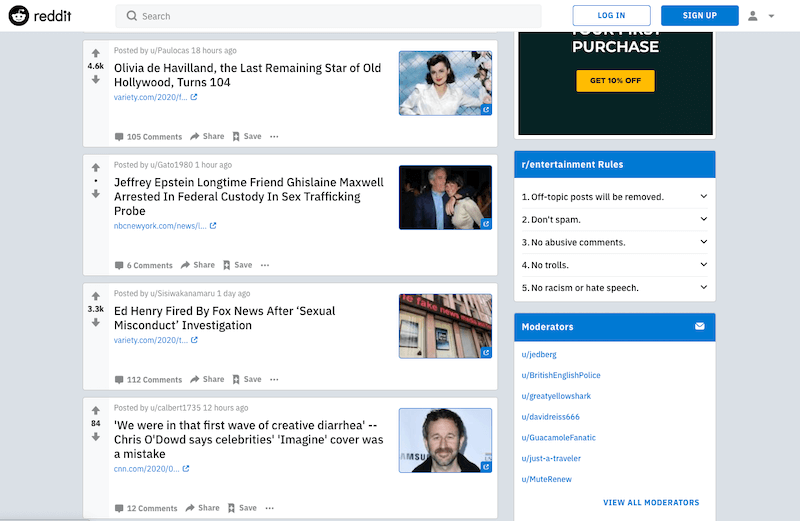Open the Olivia de Havilland Turns 104 post title
This screenshot has height=521, width=800.
click(247, 75)
